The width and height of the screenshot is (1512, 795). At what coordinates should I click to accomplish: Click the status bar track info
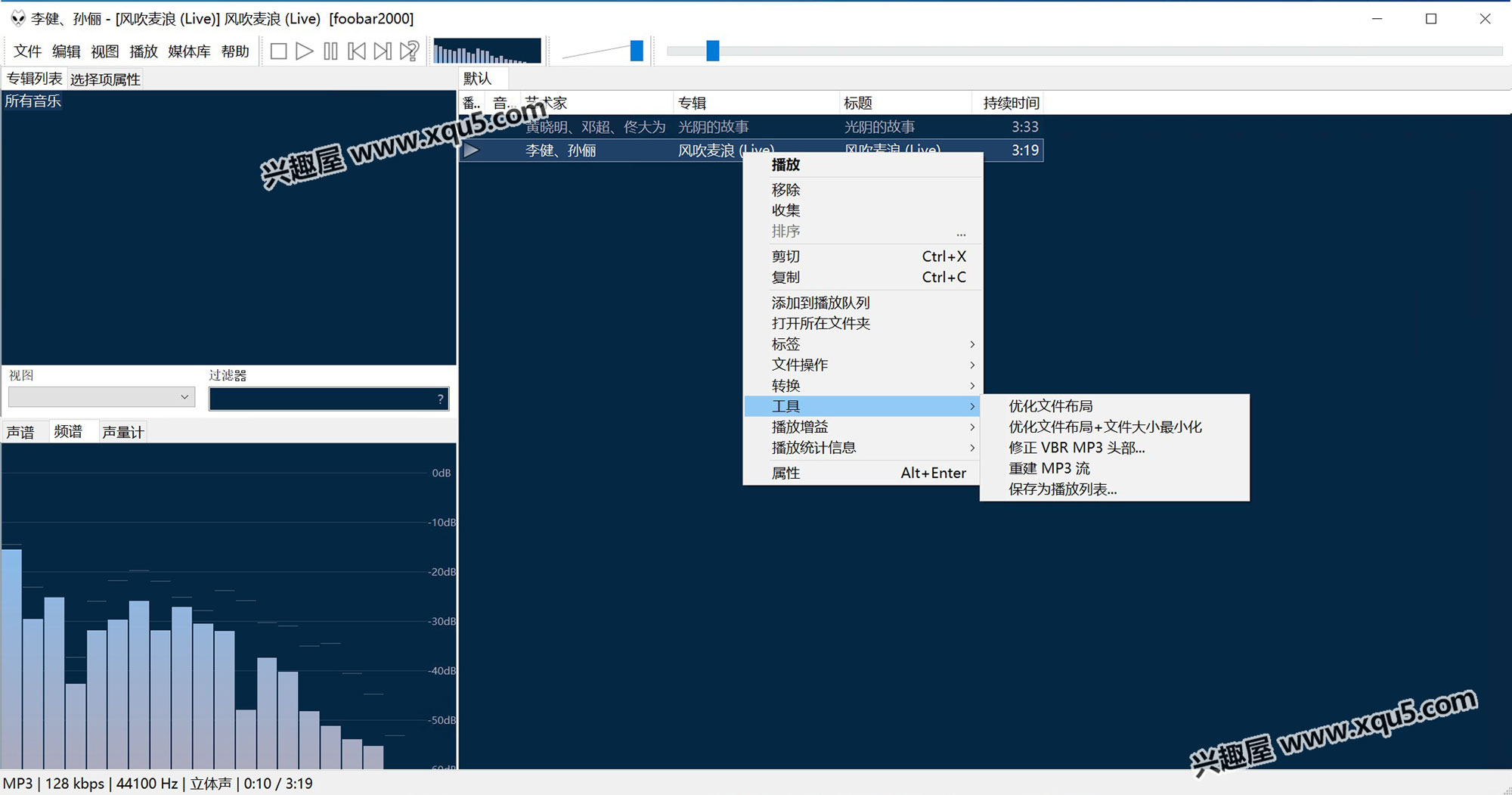point(158,784)
